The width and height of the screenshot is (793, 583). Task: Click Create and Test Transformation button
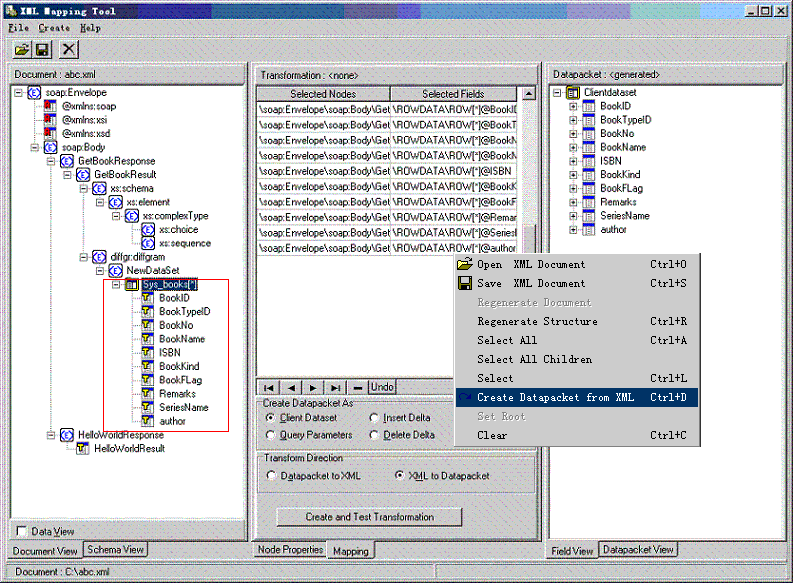[369, 517]
